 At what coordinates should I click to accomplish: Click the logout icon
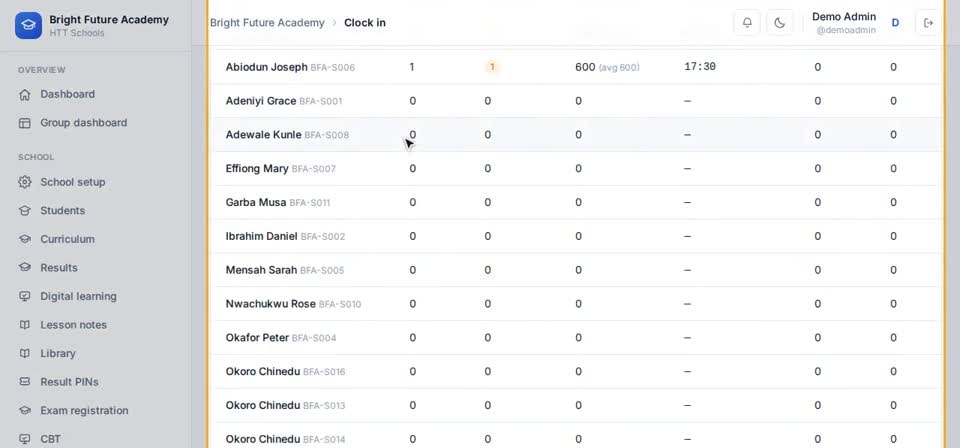(928, 23)
